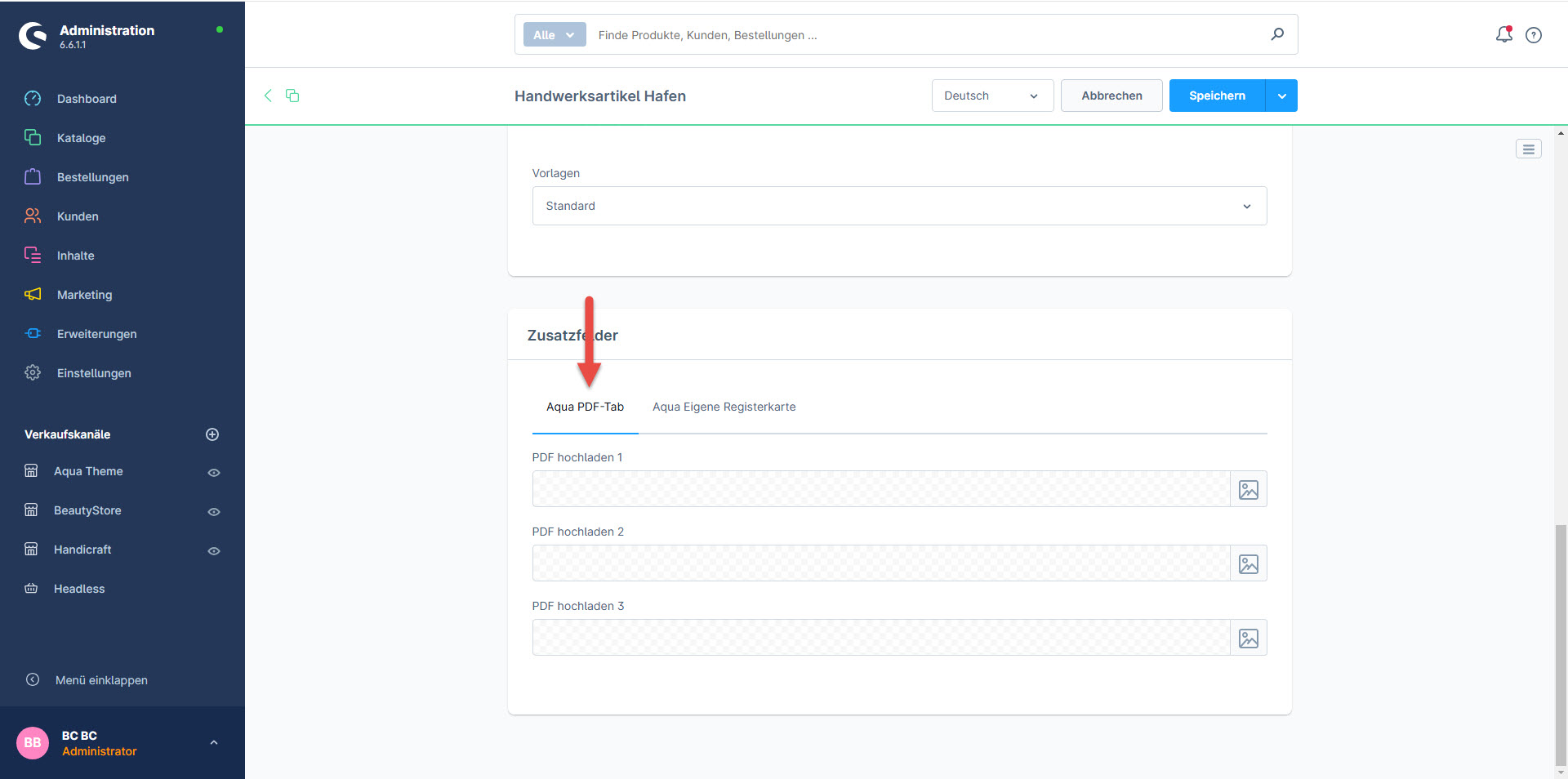1568x779 pixels.
Task: Toggle Aqua Theme storefront eye icon
Action: coord(214,472)
